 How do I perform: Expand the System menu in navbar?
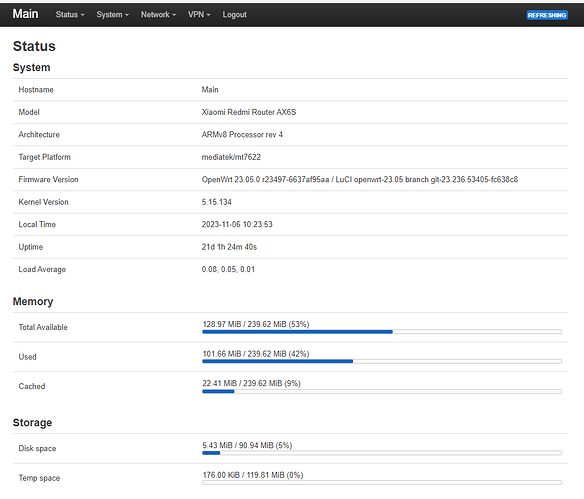point(112,15)
